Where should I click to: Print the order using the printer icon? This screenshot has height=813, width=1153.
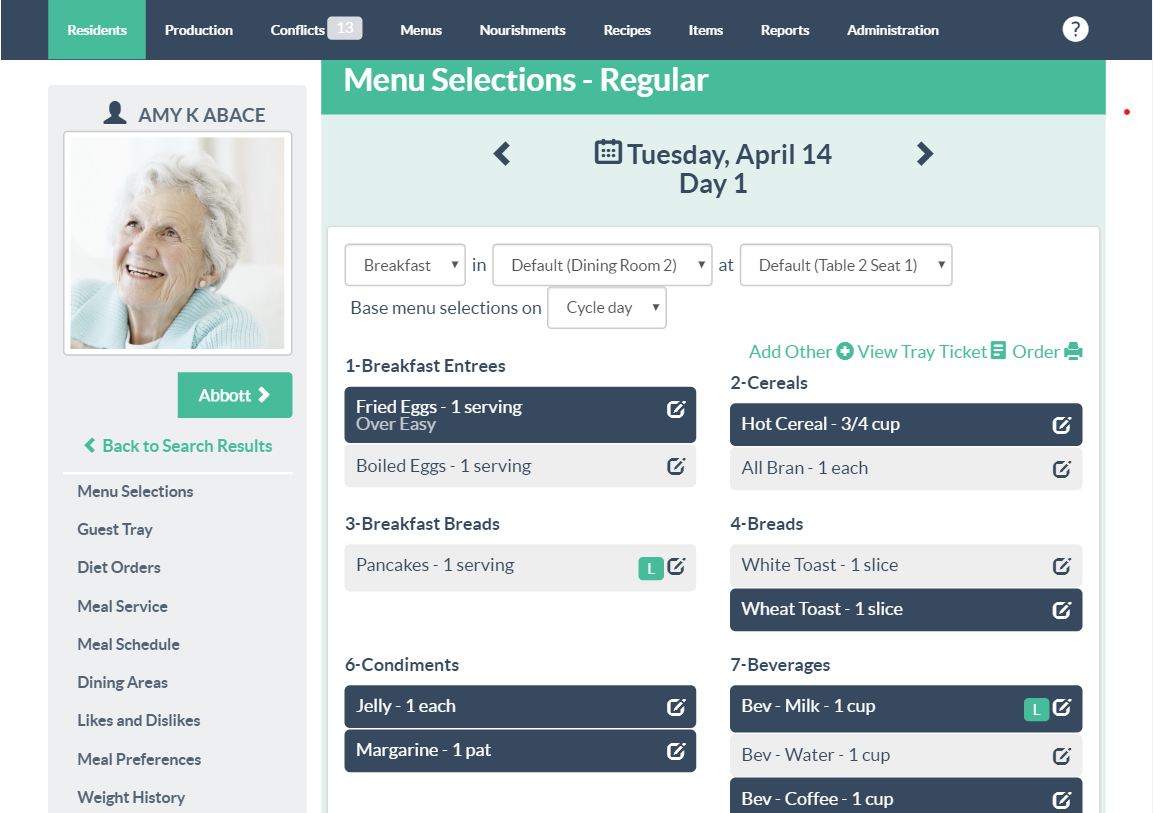pos(1074,351)
